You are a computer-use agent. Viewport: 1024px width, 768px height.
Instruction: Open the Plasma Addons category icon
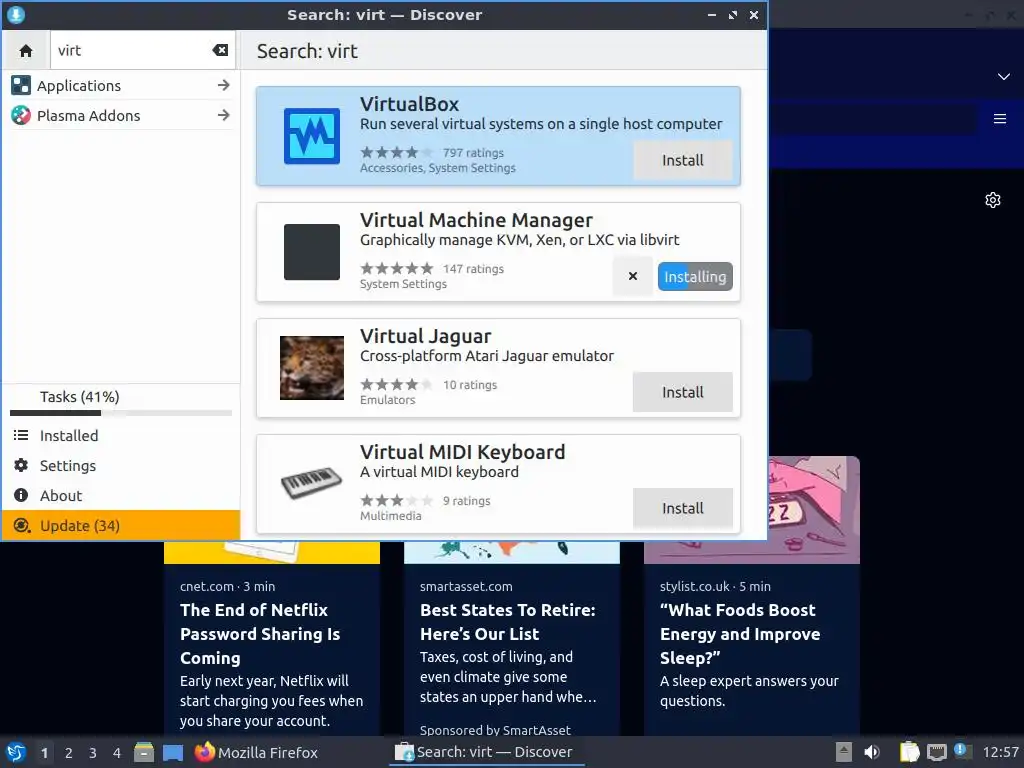(21, 116)
